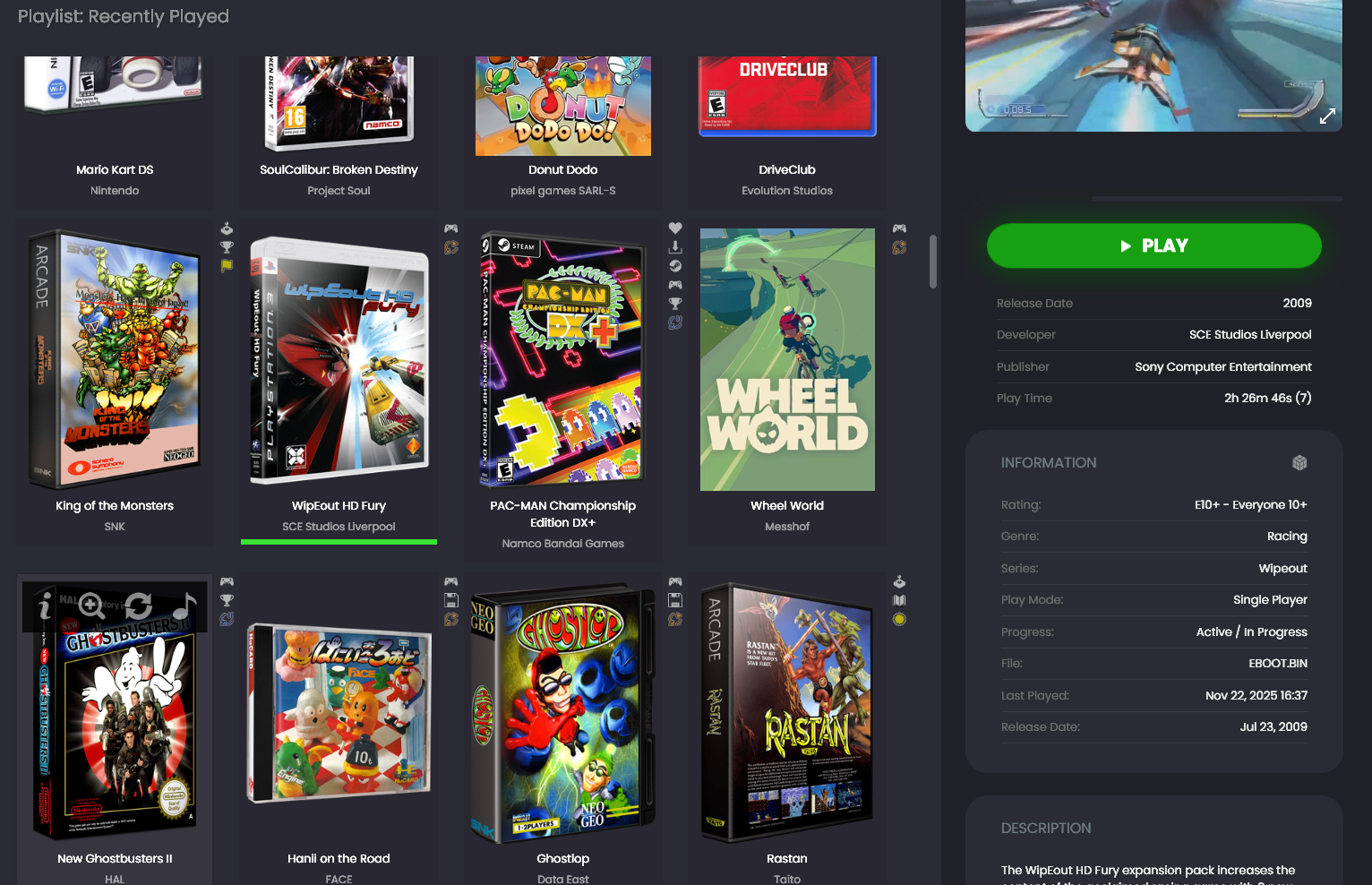Viewport: 1372px width, 885px height.
Task: Click the trophy icon beside King of the Monsters
Action: pyautogui.click(x=227, y=247)
